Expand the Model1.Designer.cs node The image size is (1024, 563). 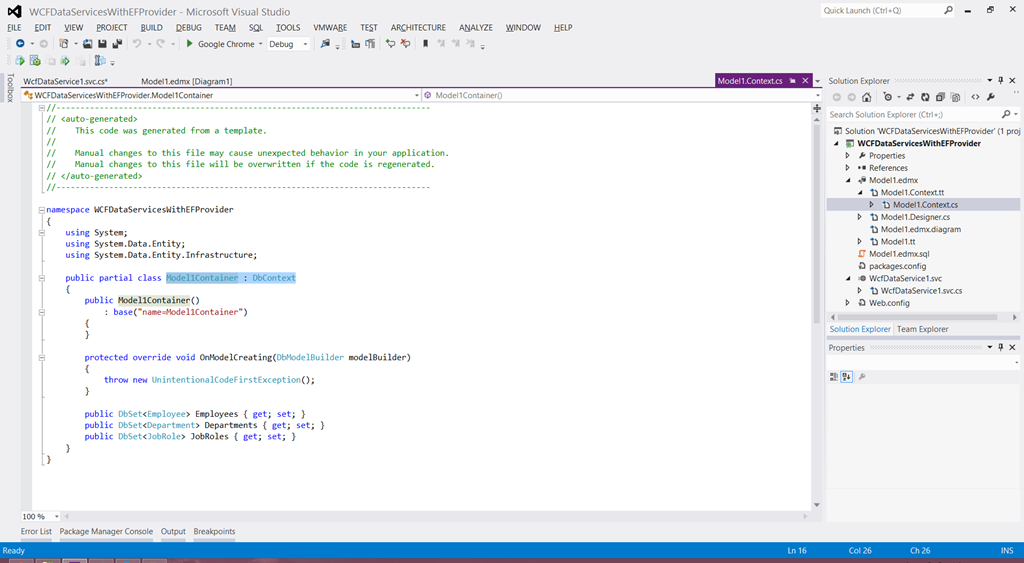(x=859, y=217)
